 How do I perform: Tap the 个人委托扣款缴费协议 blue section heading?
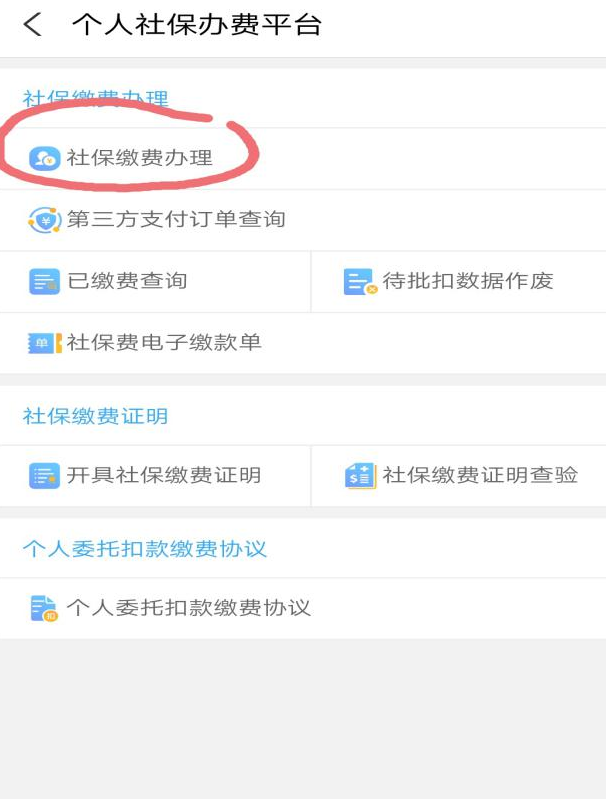[145, 549]
